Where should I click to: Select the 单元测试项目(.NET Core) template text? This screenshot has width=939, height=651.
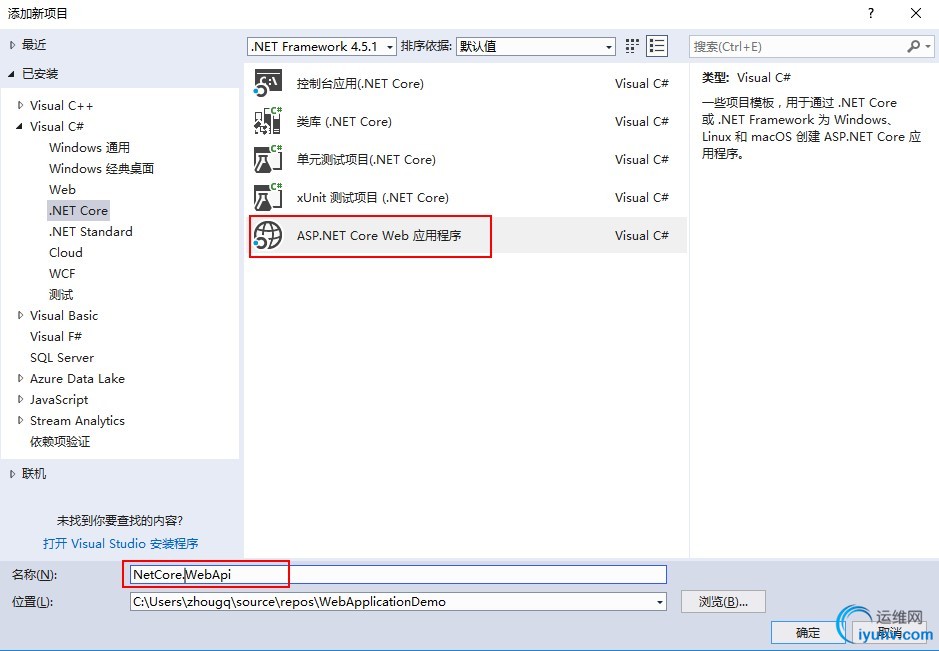(366, 159)
